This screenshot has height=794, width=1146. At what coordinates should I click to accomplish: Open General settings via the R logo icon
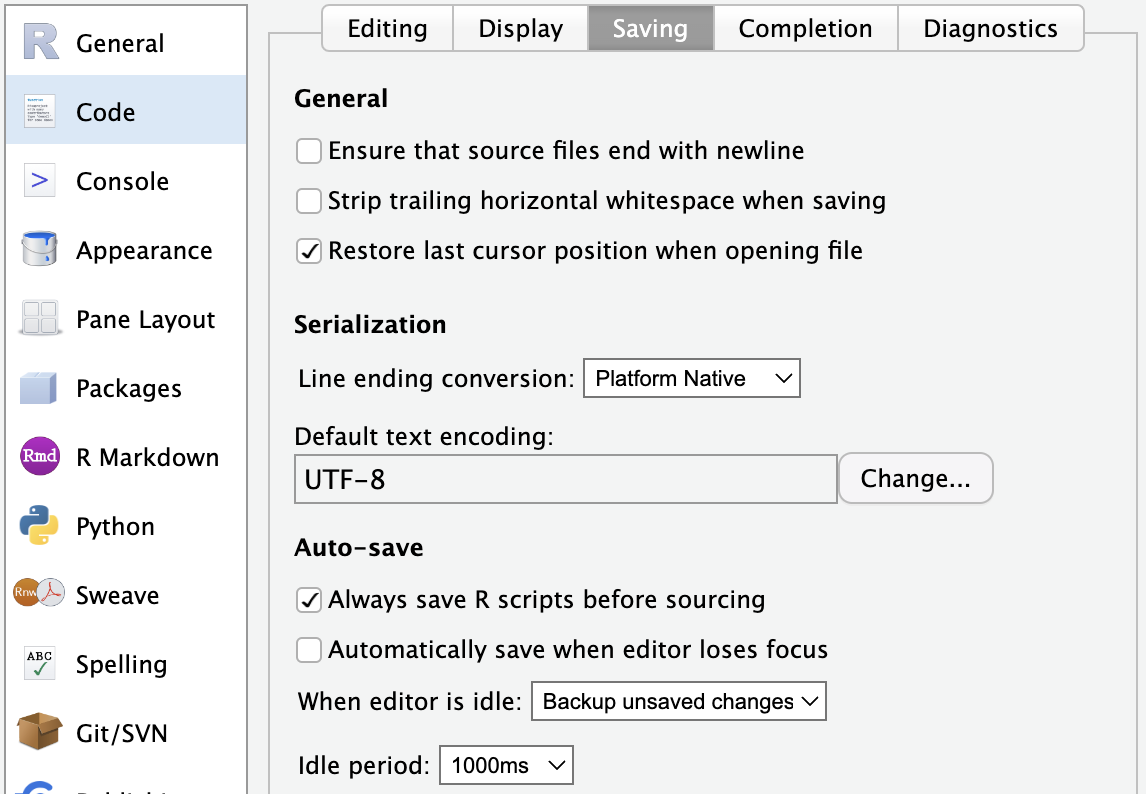(x=40, y=42)
